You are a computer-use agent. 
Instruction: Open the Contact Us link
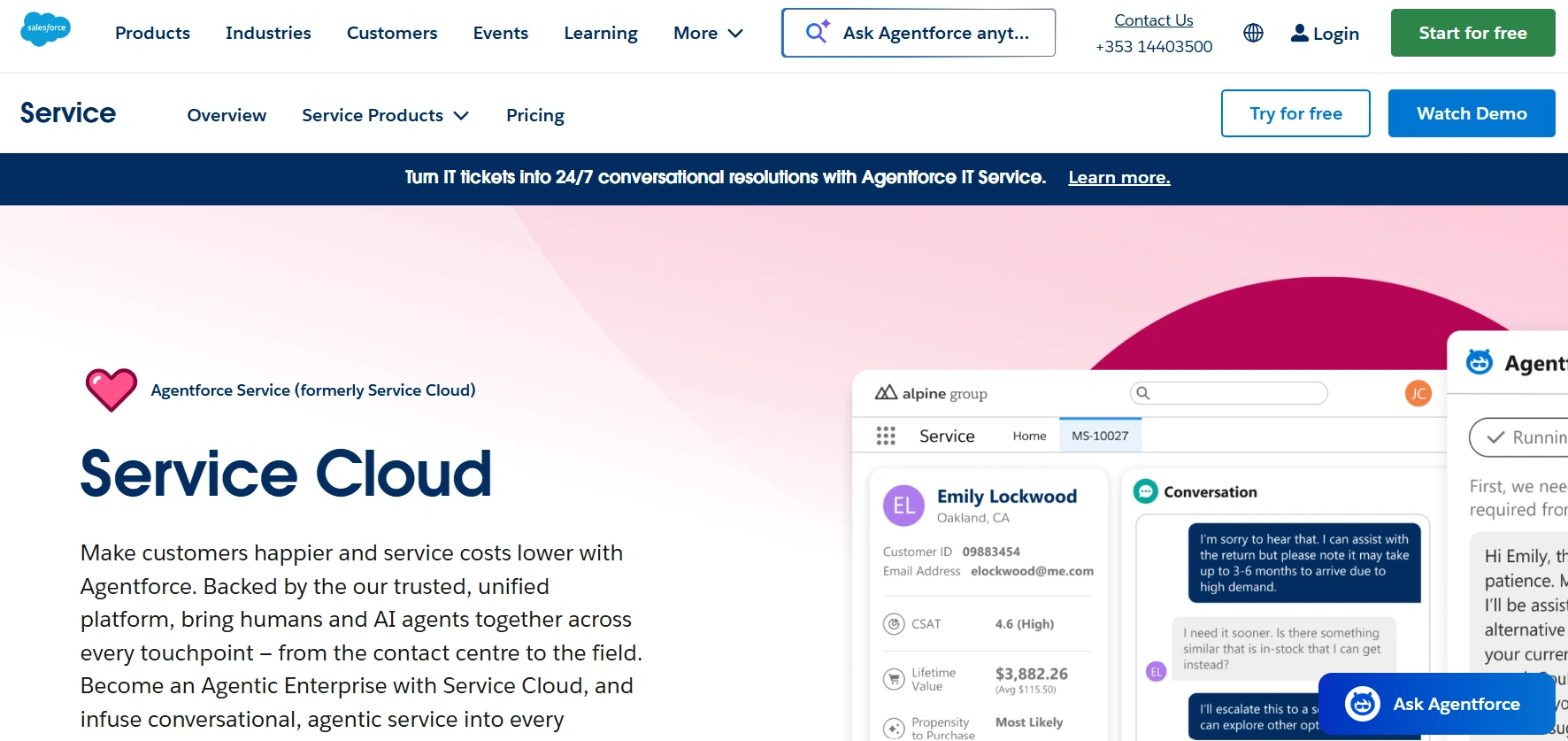1153,20
